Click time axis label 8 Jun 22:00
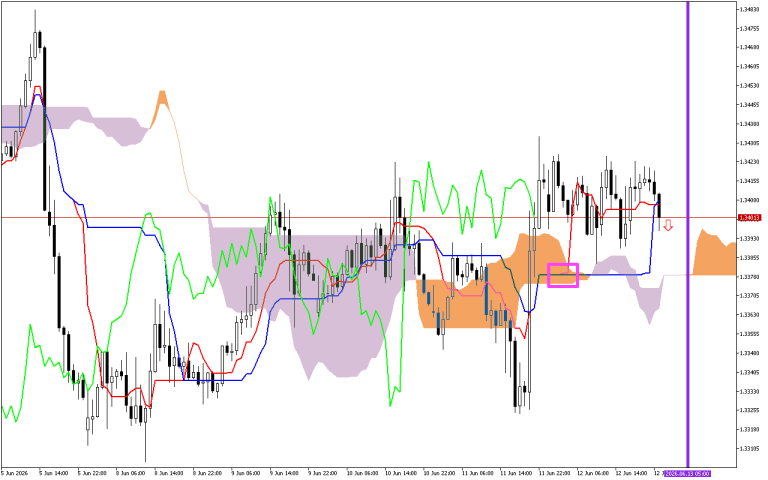 [x=207, y=474]
